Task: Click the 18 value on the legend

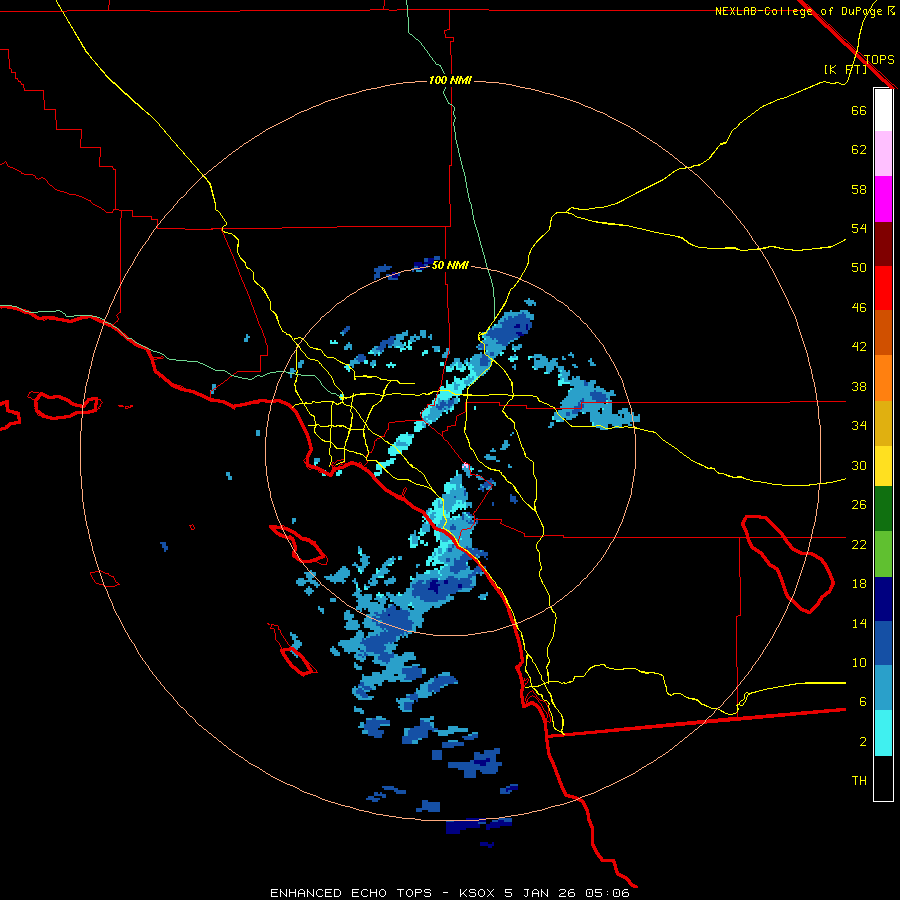Action: click(859, 584)
